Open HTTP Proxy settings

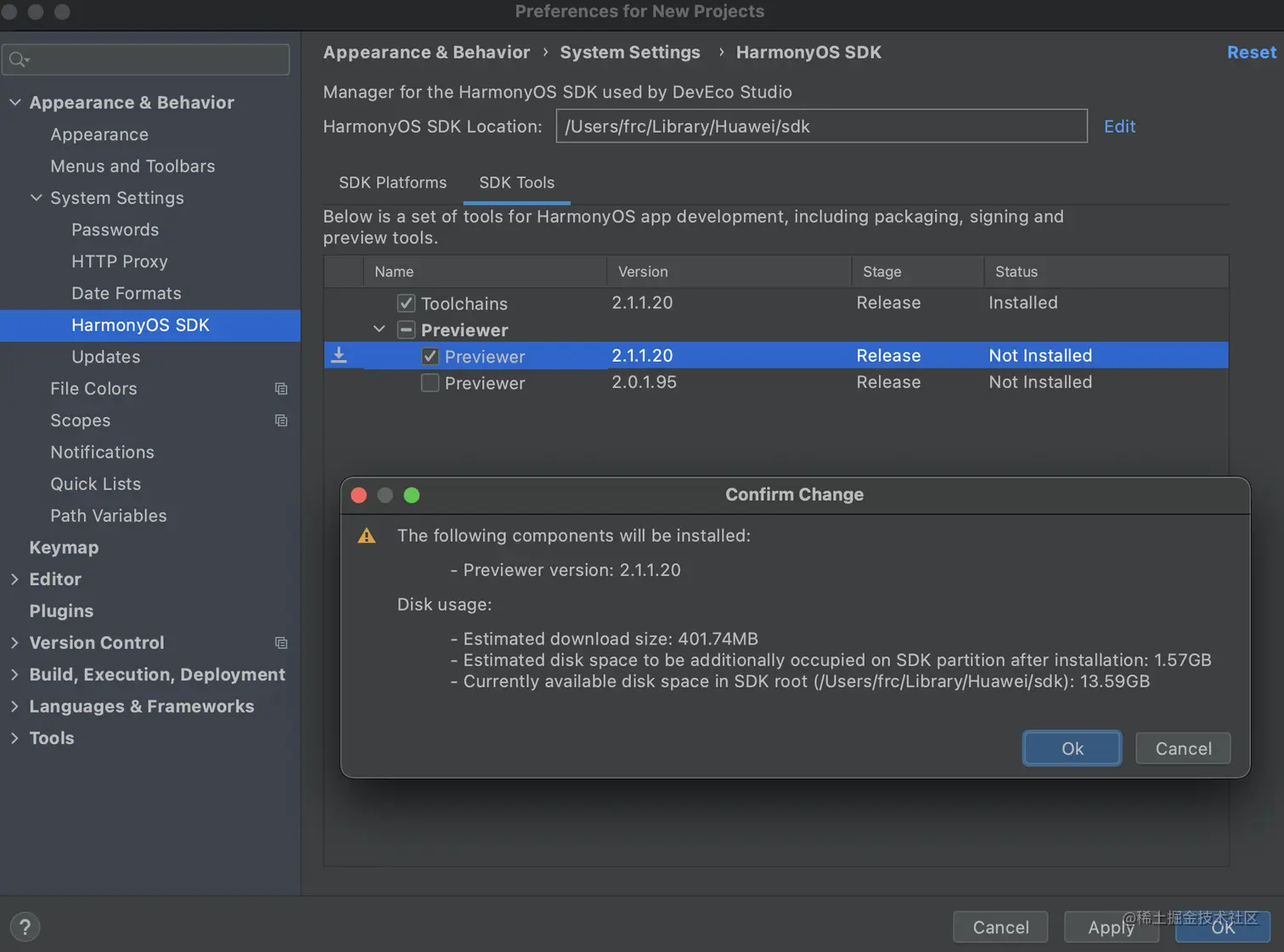click(x=119, y=262)
